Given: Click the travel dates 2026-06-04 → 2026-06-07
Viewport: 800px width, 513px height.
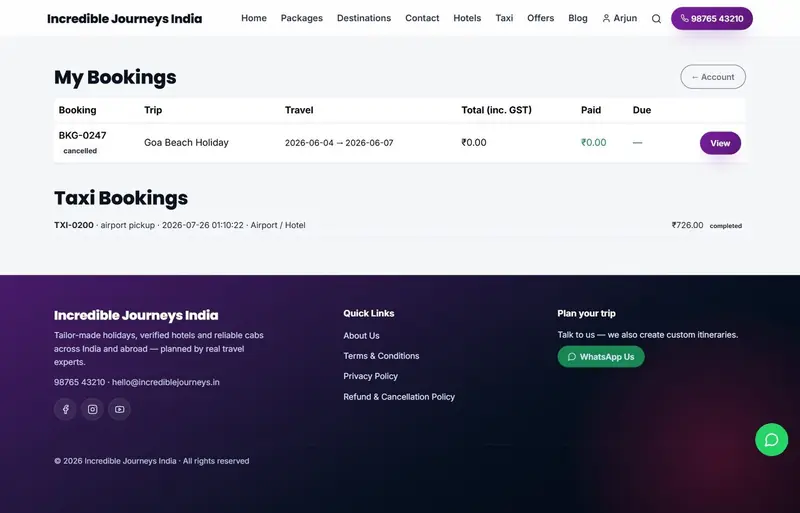Looking at the screenshot, I should pyautogui.click(x=339, y=143).
